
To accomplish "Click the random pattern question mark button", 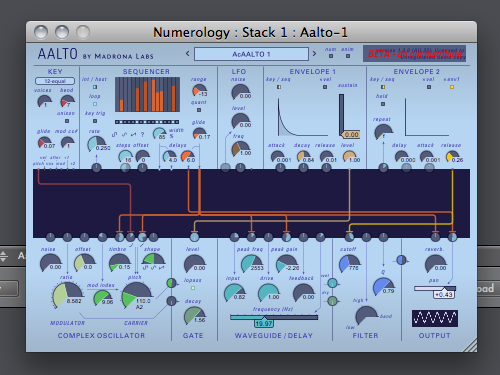I will pyautogui.click(x=142, y=134).
